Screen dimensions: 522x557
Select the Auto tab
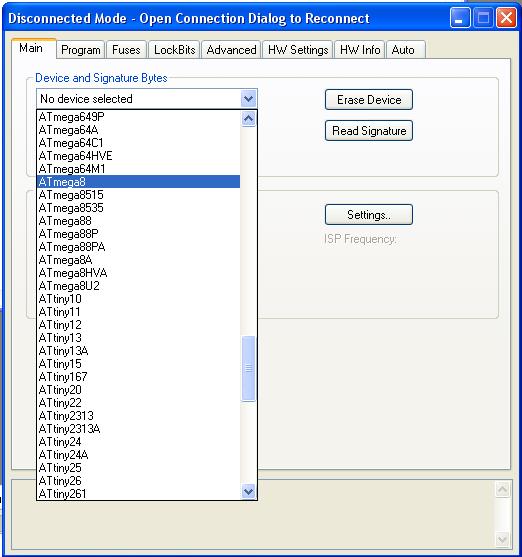tap(405, 49)
